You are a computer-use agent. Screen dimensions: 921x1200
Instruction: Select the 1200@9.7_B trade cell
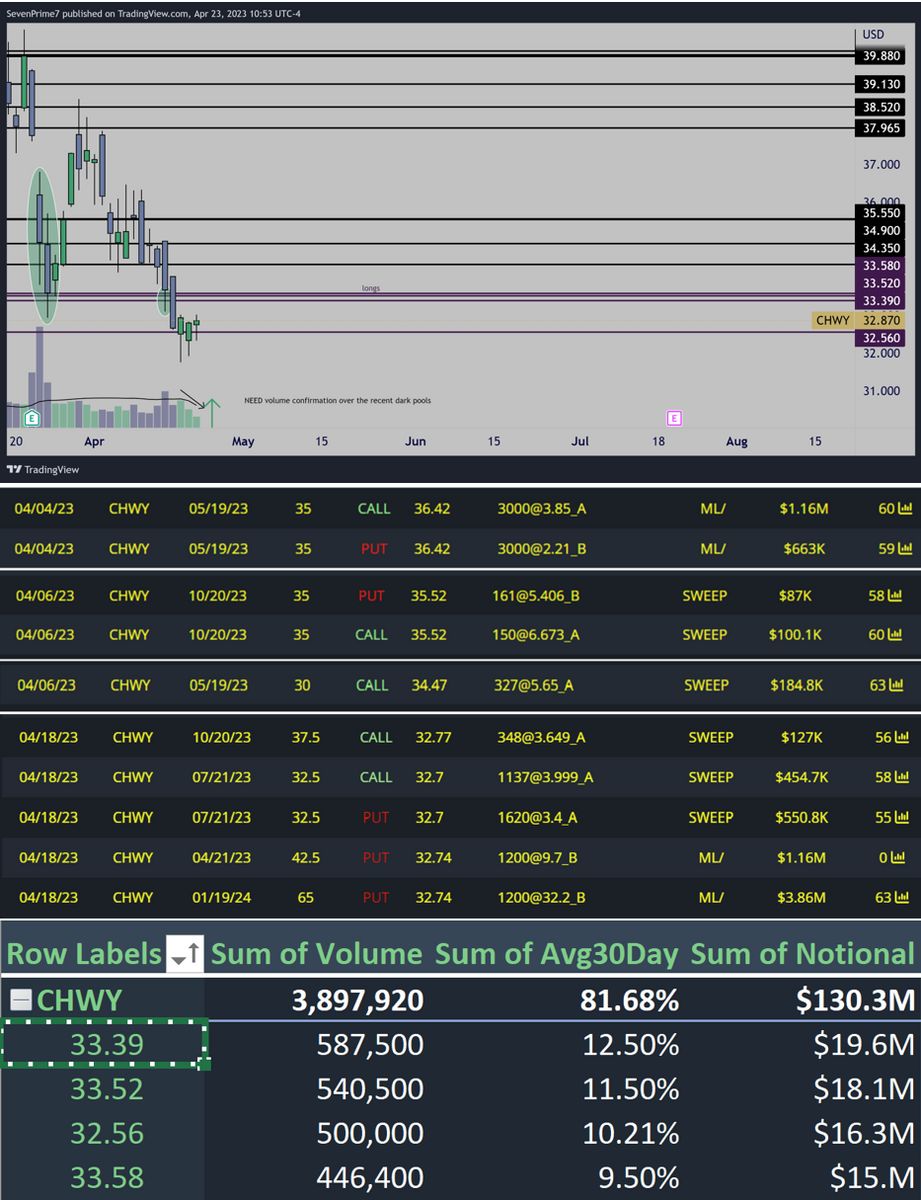pyautogui.click(x=538, y=858)
